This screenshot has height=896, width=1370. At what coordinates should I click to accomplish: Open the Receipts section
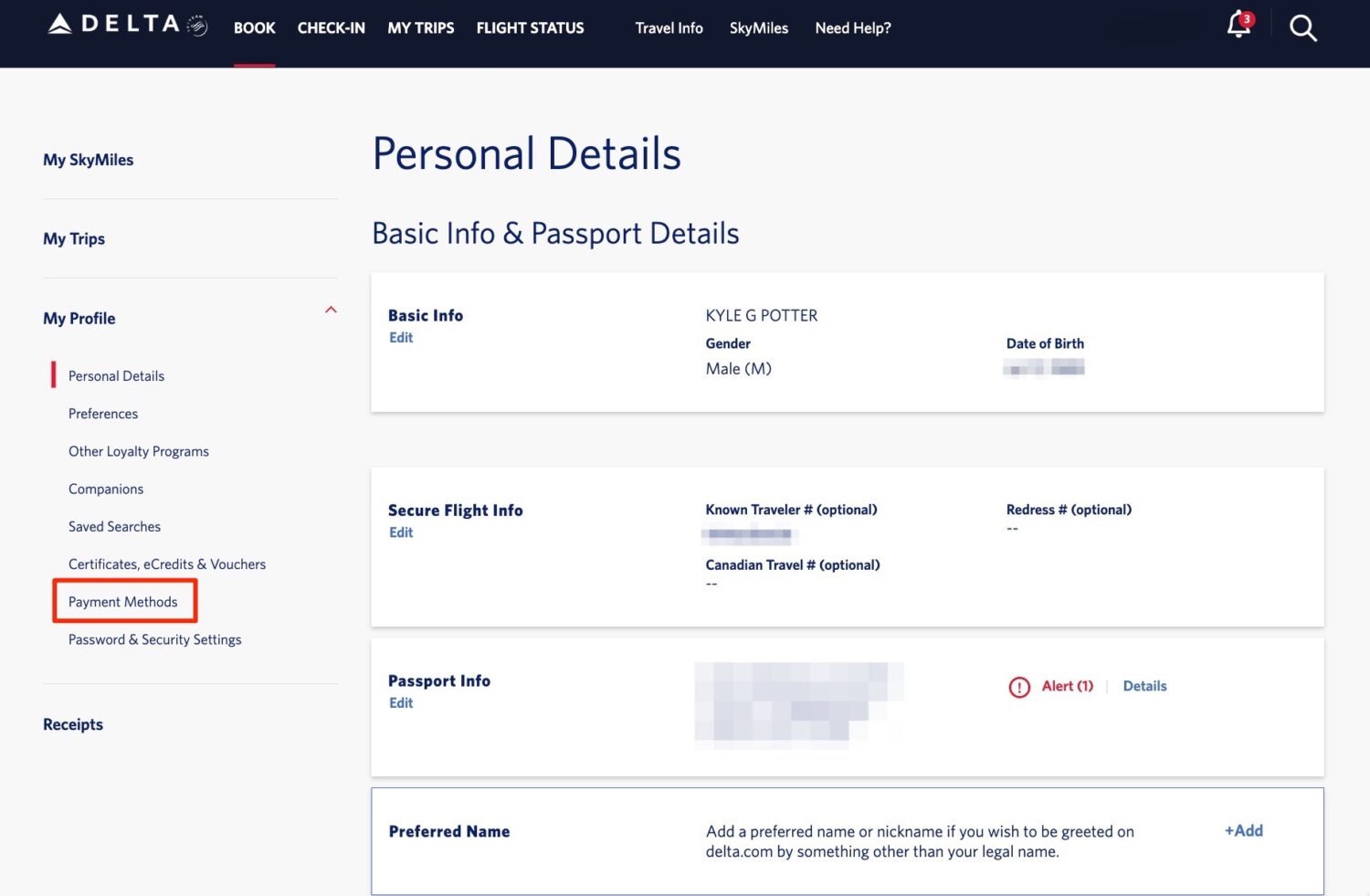[73, 724]
